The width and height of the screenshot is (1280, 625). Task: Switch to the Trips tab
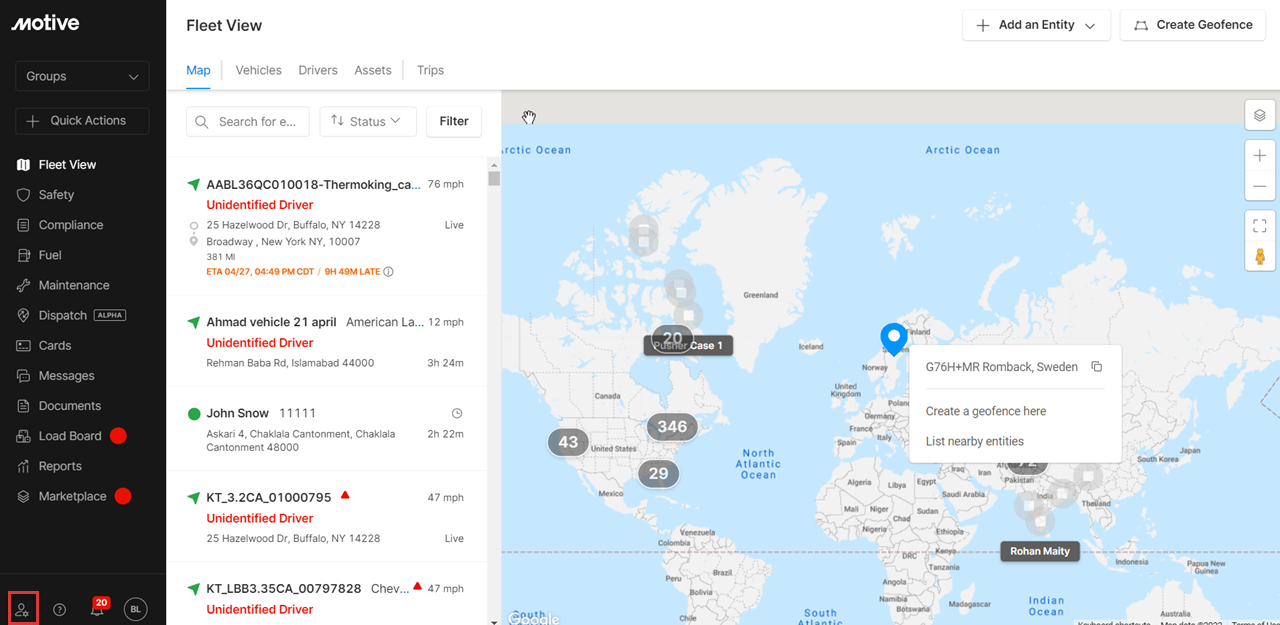(430, 70)
